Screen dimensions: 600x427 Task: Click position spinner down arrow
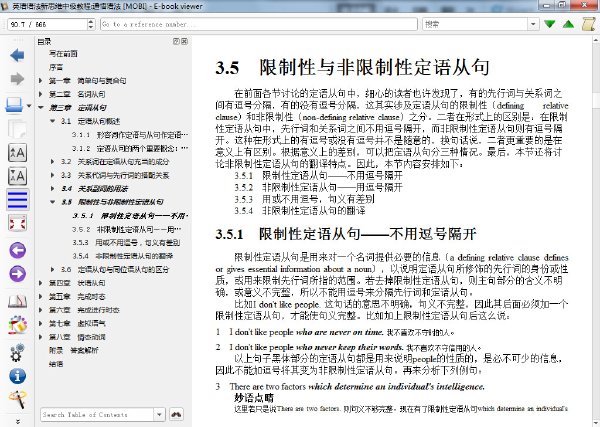coord(91,28)
